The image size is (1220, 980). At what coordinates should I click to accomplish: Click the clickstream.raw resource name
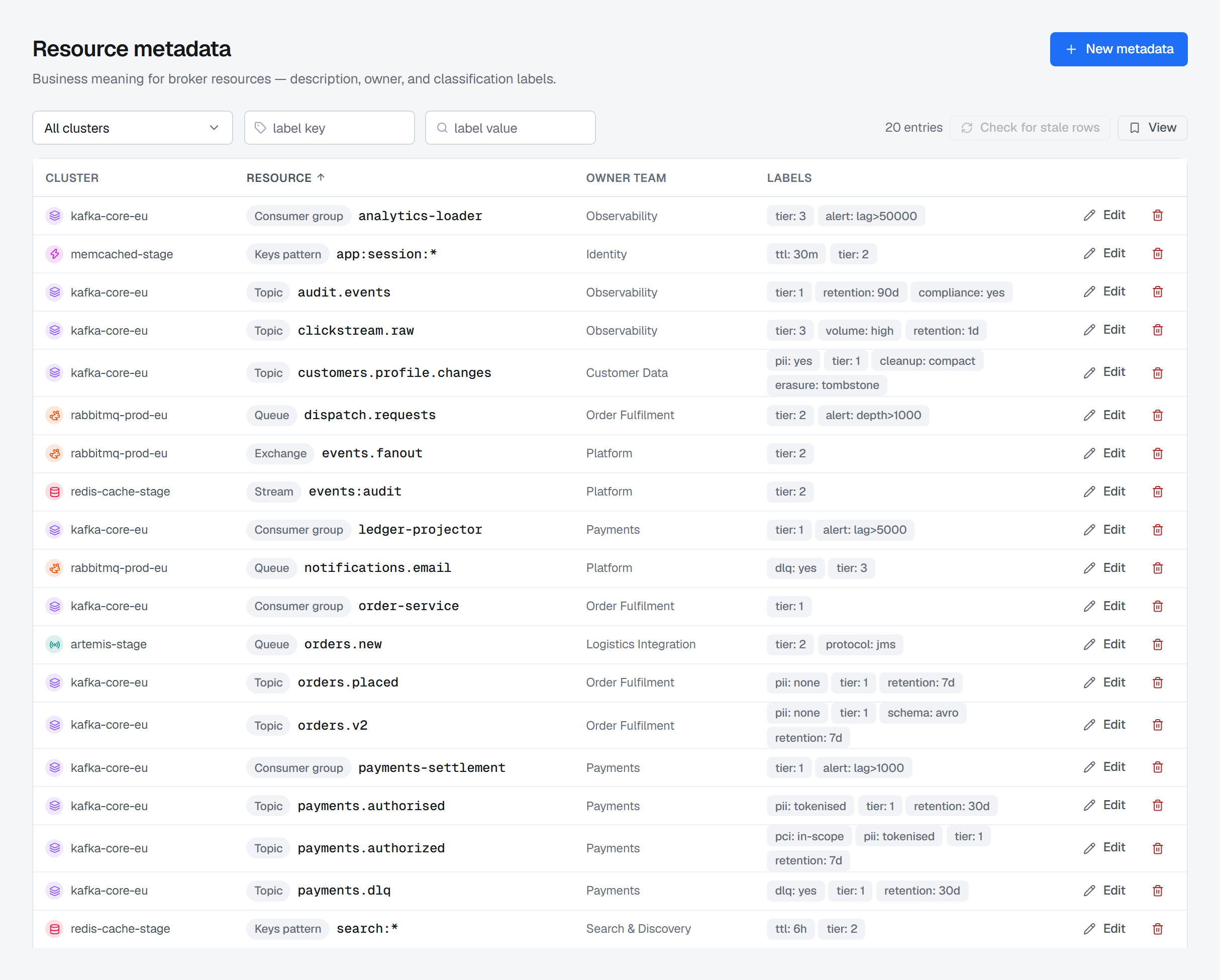[x=355, y=331]
